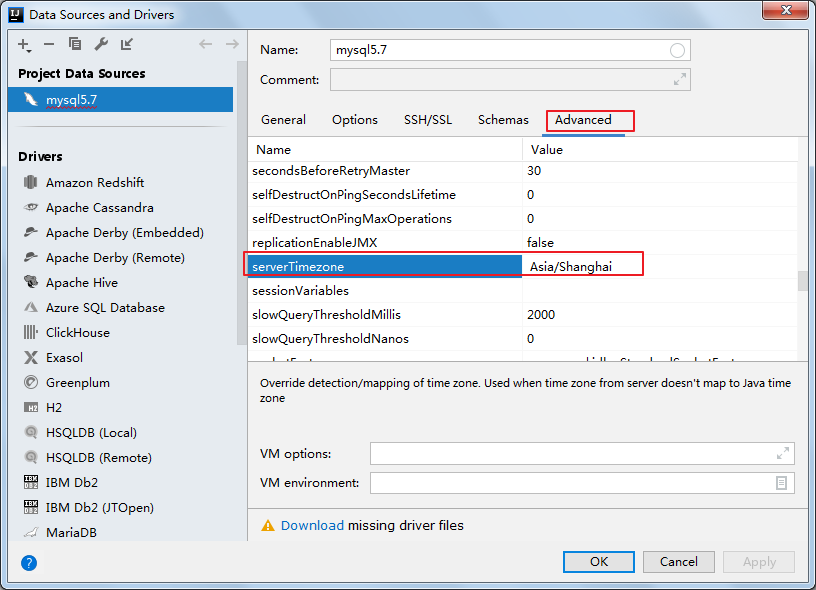
Task: Select the serverTimezone property row
Action: click(x=522, y=266)
